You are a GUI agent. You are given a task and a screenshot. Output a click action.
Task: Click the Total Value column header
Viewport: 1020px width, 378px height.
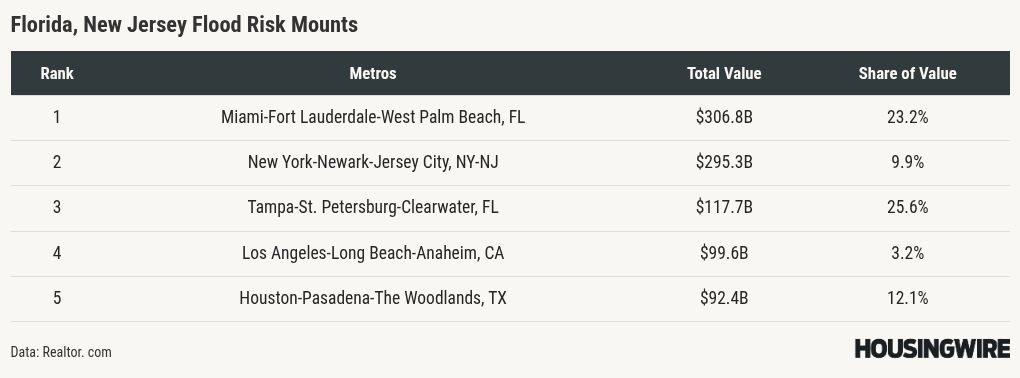click(724, 73)
